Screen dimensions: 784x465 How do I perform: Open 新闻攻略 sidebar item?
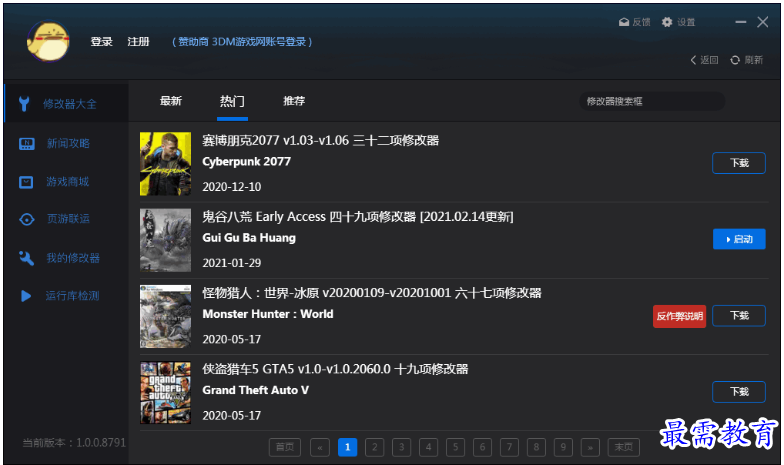(x=66, y=144)
